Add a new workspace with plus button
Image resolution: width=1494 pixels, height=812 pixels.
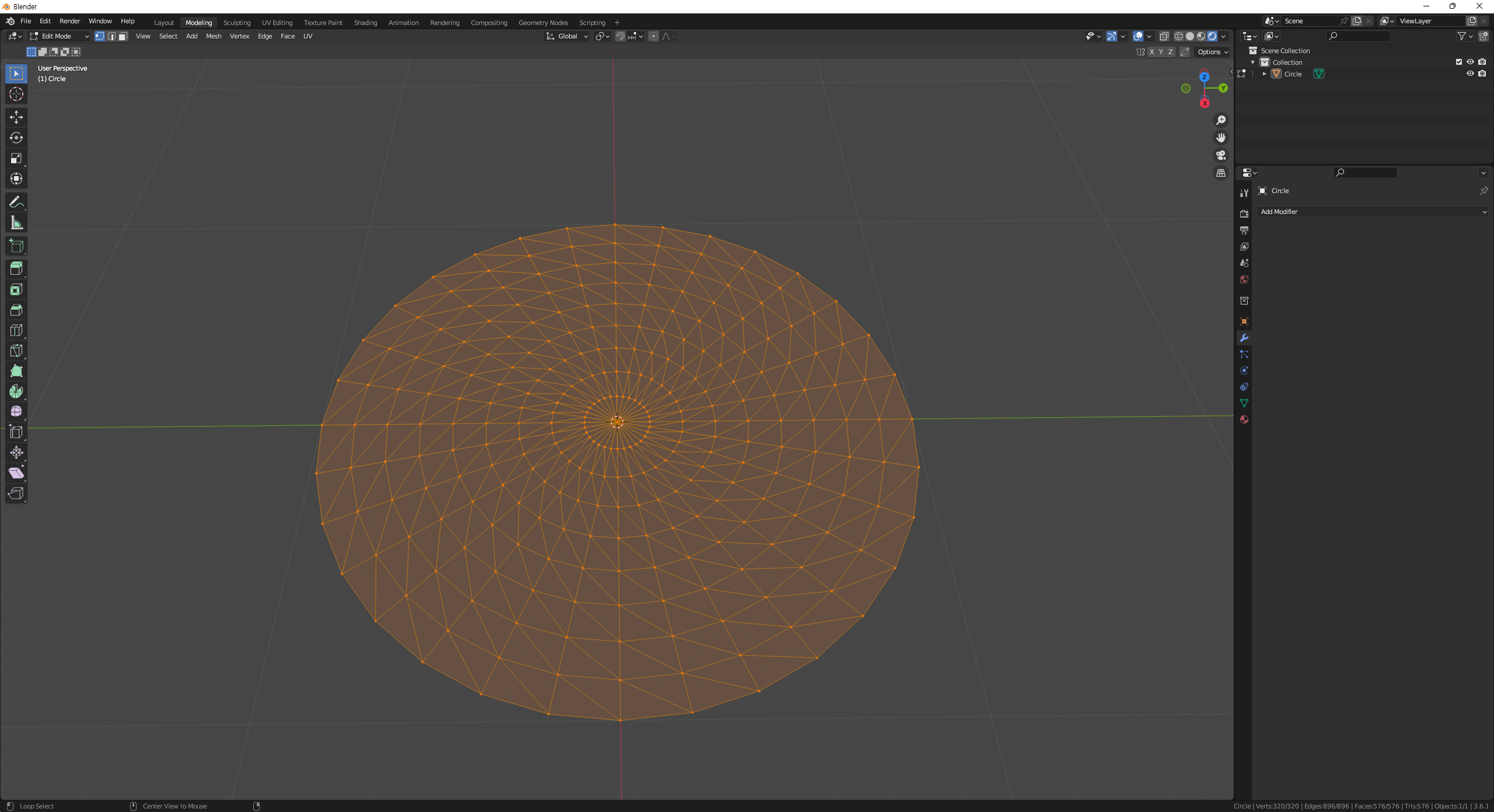coord(617,23)
